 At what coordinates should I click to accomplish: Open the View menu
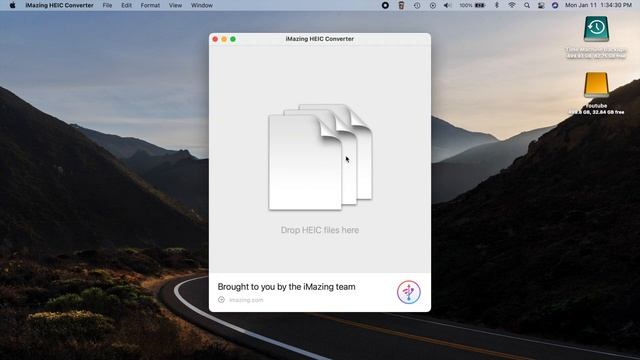pyautogui.click(x=176, y=5)
